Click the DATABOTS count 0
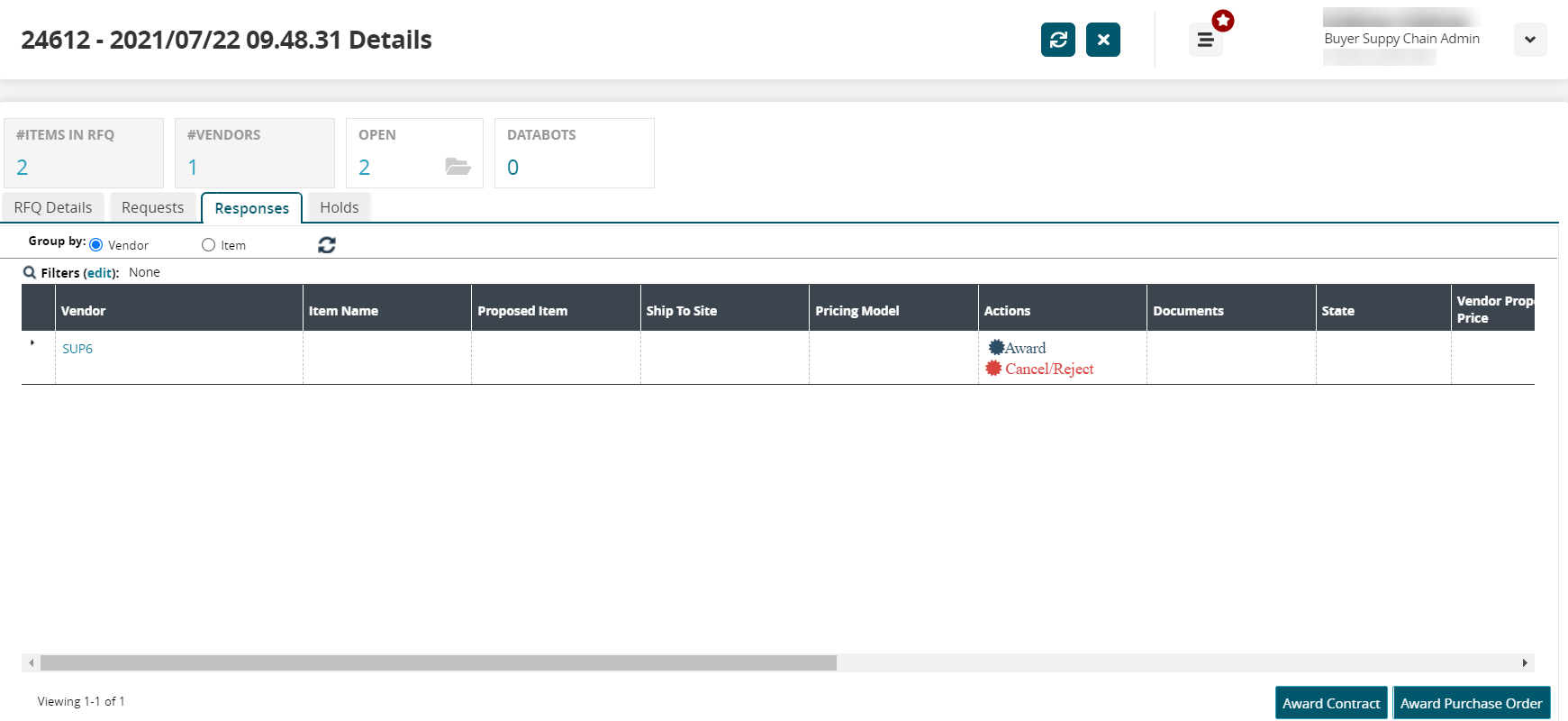The image size is (1568, 721). click(x=513, y=168)
